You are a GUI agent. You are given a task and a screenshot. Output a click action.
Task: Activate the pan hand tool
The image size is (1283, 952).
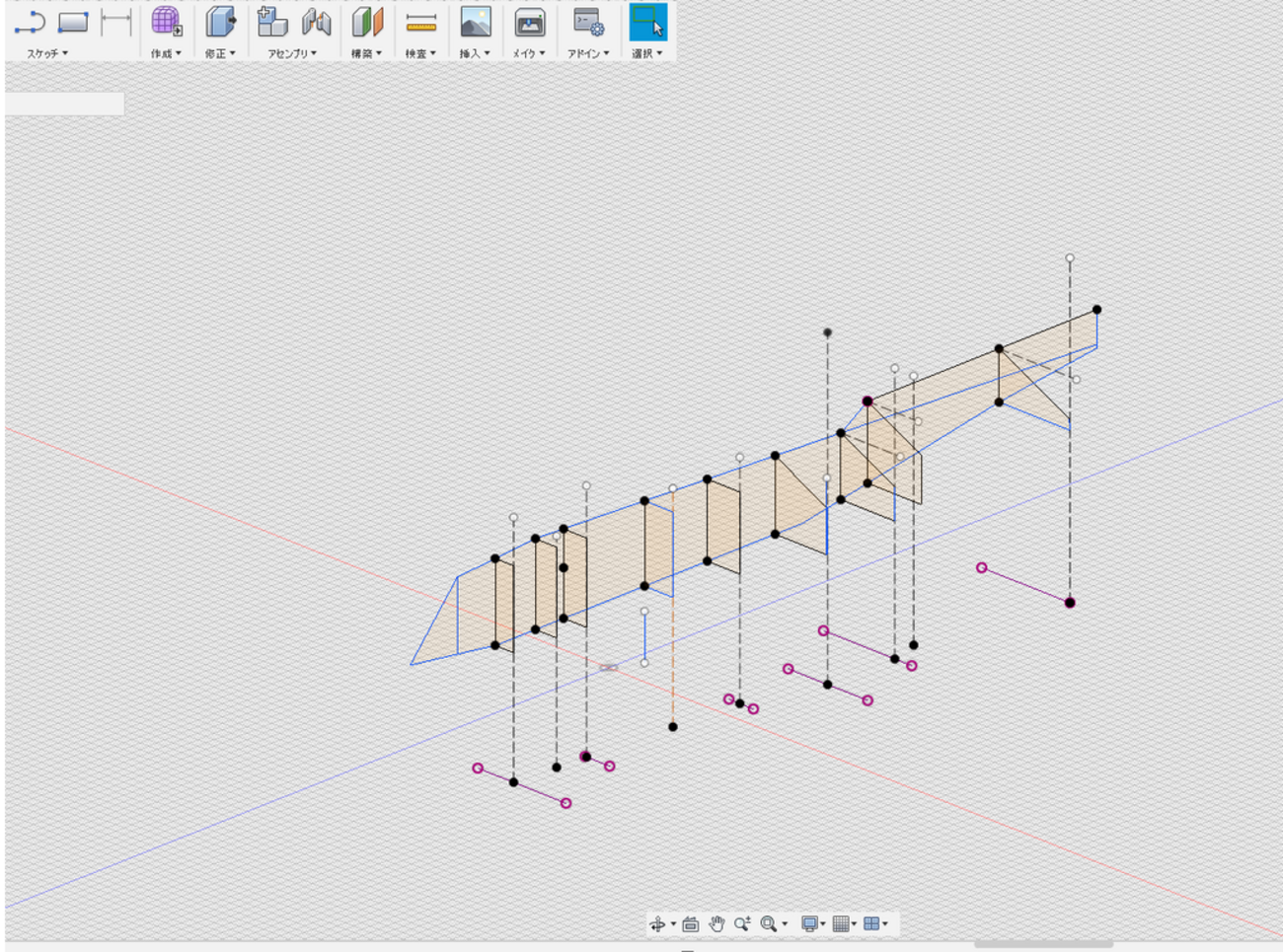(x=717, y=923)
